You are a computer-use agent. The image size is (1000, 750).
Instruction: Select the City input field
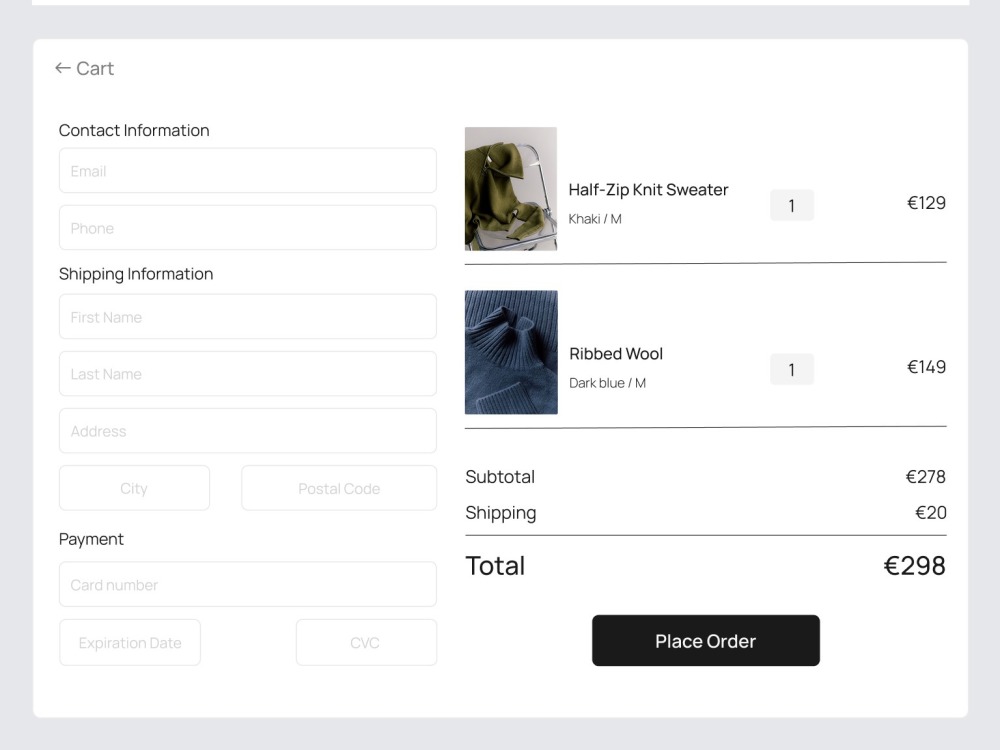[x=134, y=488]
